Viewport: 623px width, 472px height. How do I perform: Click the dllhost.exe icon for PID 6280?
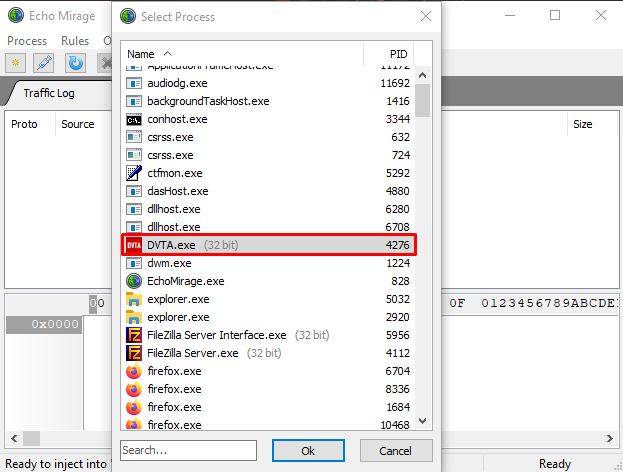click(x=134, y=209)
